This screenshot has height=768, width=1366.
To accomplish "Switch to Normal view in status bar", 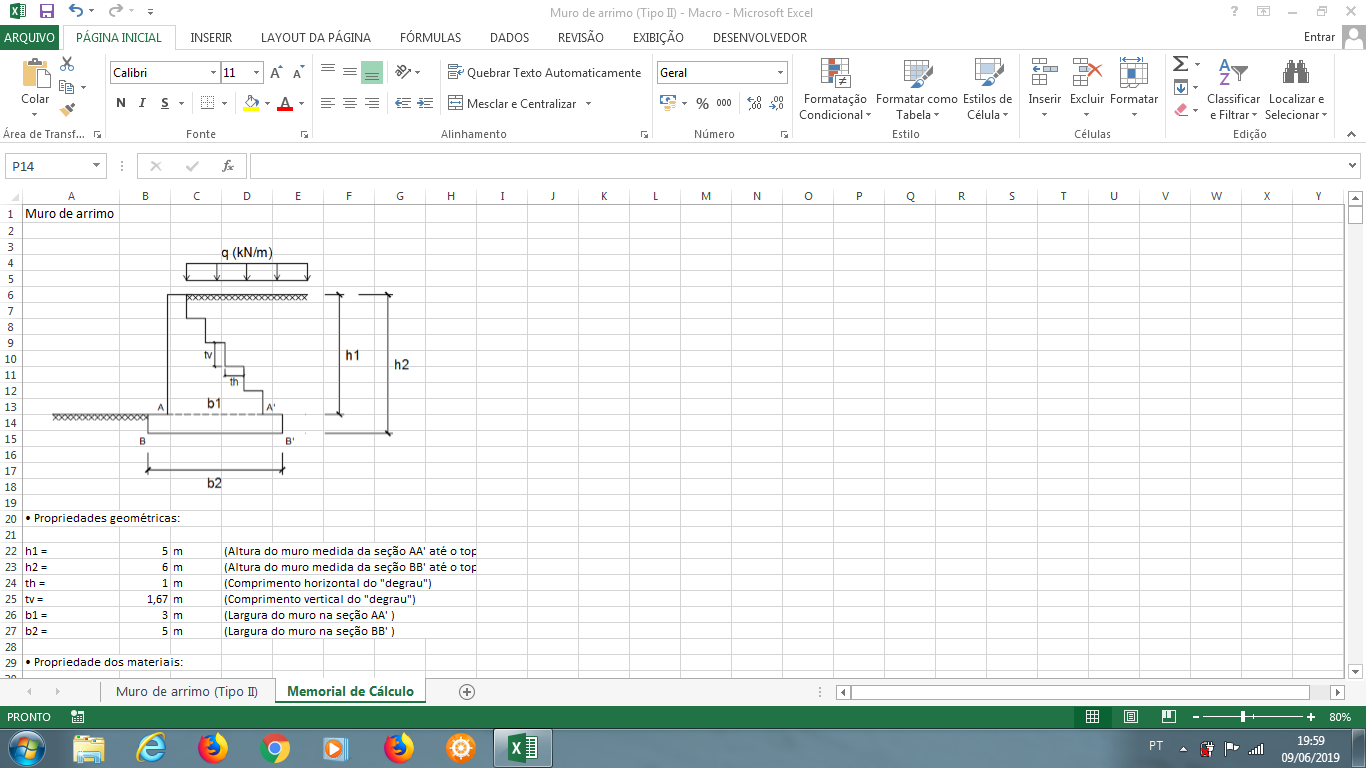I will point(1093,717).
